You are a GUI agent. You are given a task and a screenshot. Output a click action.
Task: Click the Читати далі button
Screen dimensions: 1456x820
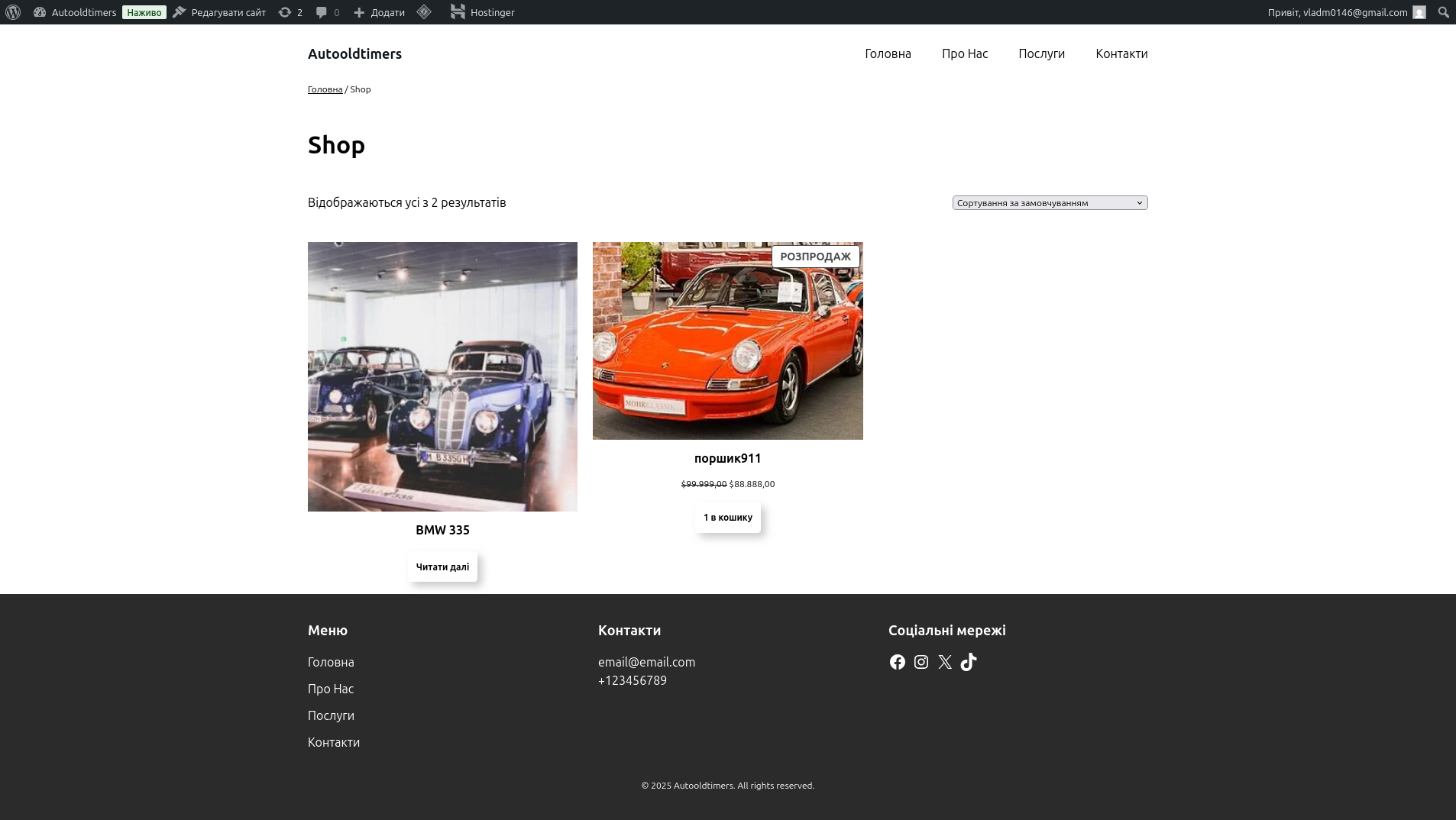(442, 567)
